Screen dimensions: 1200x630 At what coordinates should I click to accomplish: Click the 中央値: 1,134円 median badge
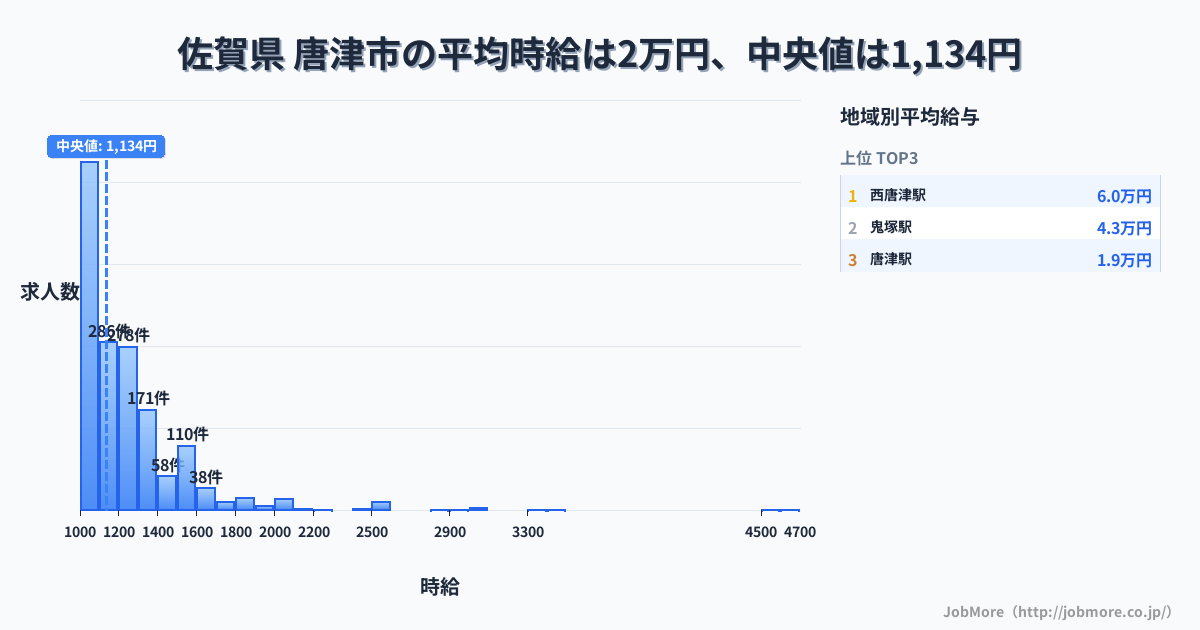coord(106,146)
